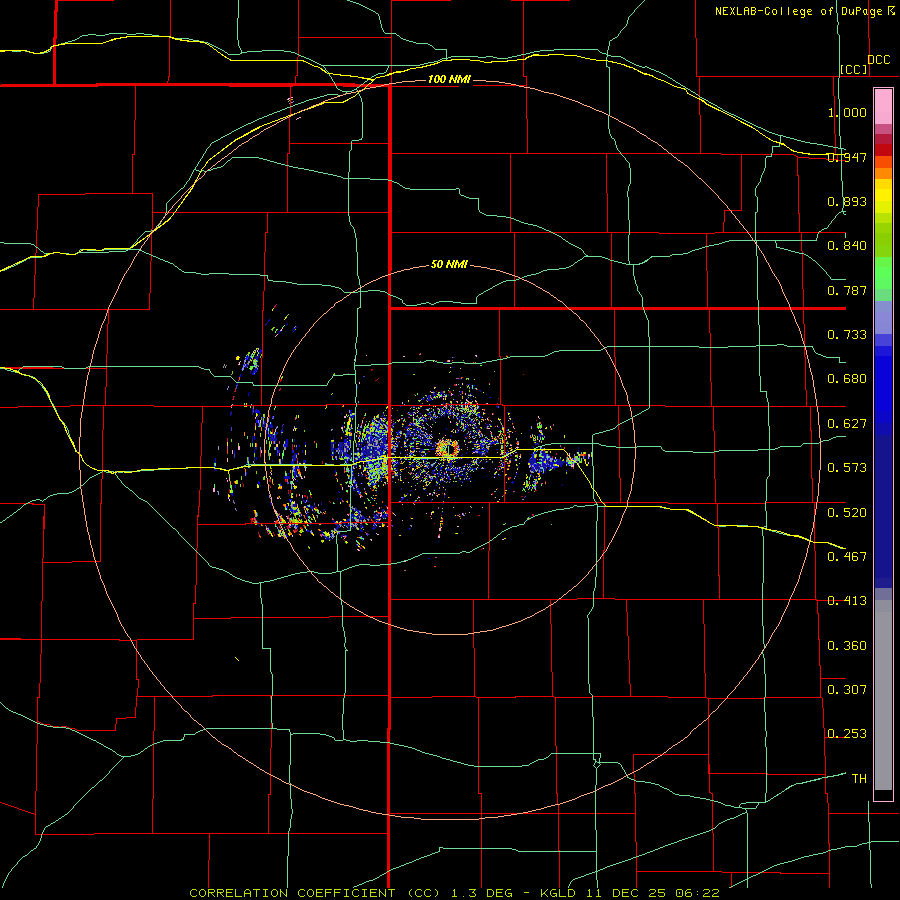The image size is (900, 900).
Task: Click the 1.000 value on color scale
Action: 847,112
